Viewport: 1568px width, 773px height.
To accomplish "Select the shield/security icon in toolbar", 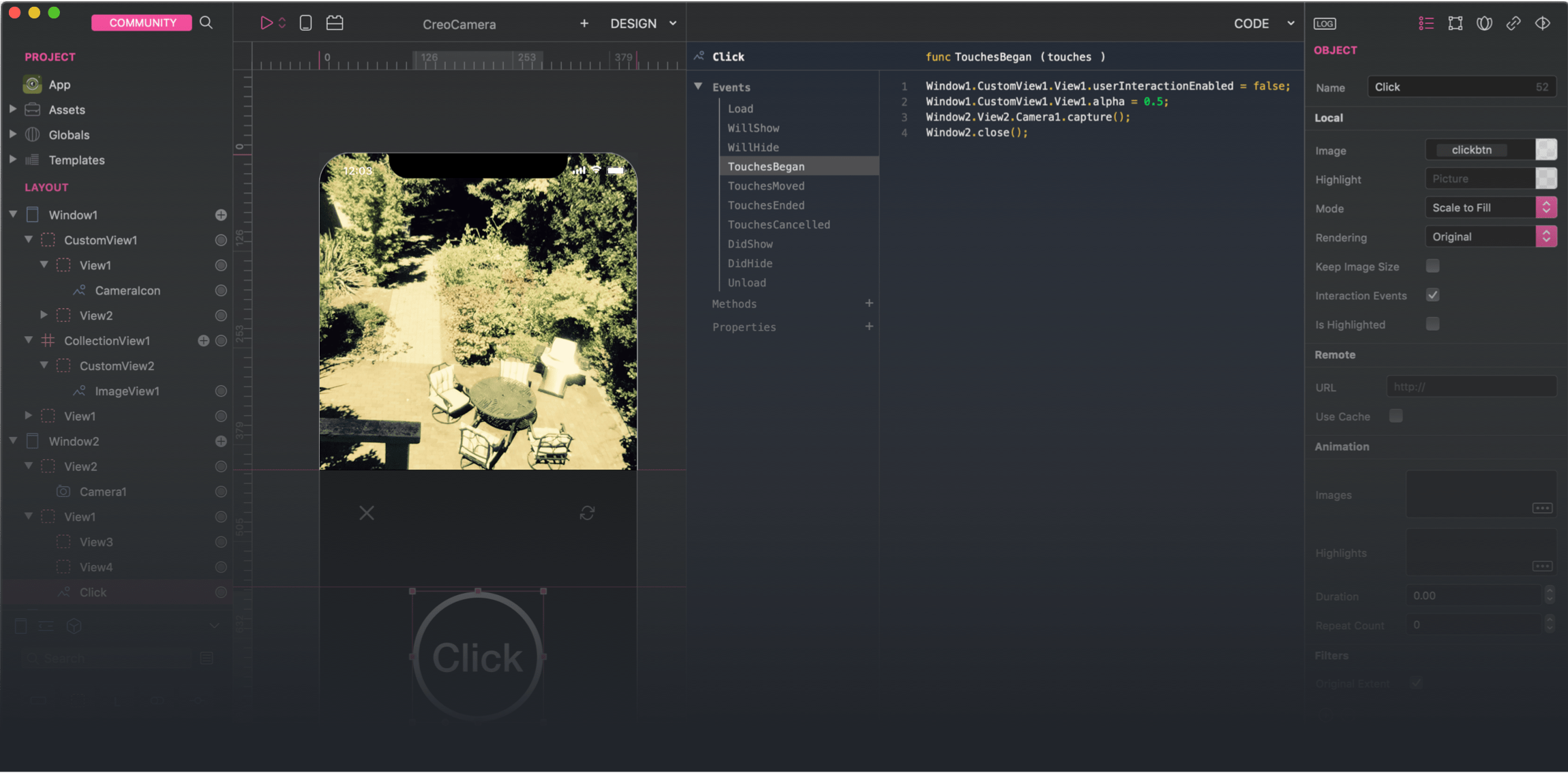I will [x=1484, y=22].
